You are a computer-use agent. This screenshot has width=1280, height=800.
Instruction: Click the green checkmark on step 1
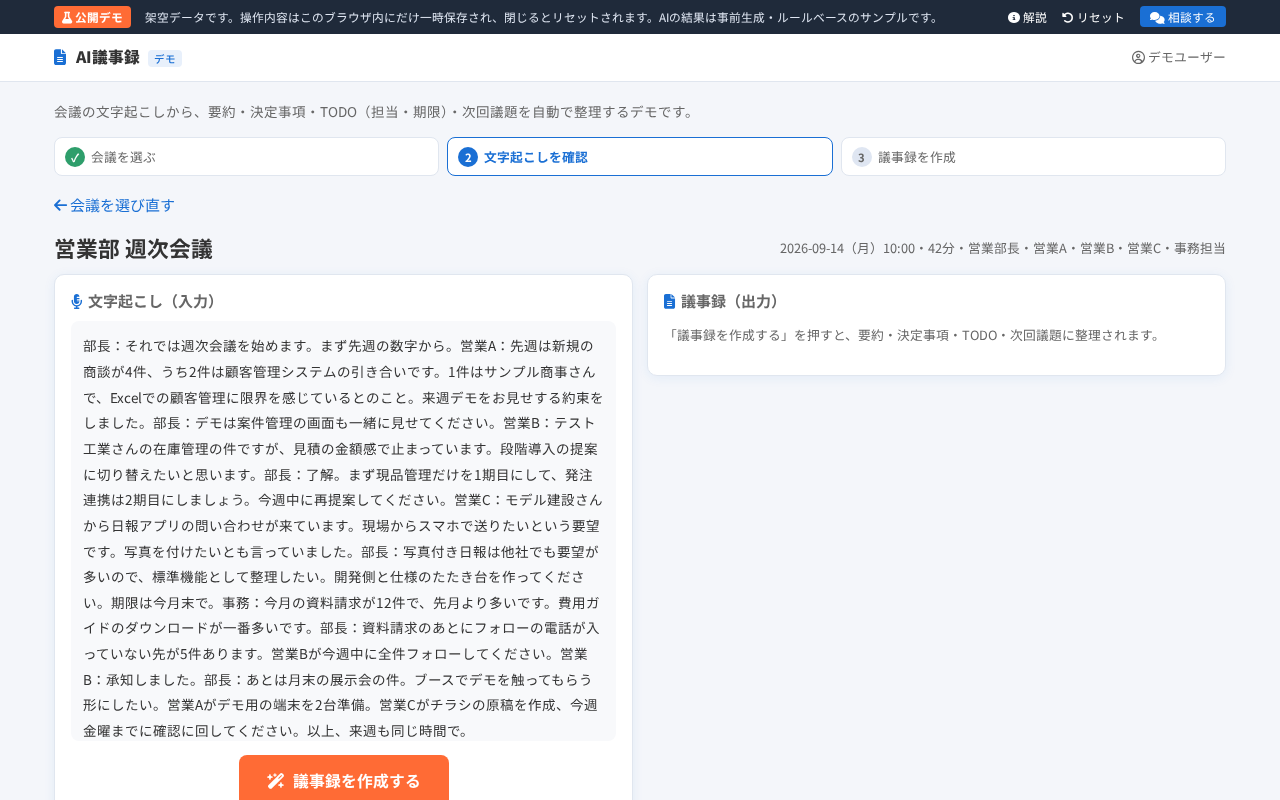pyautogui.click(x=75, y=157)
